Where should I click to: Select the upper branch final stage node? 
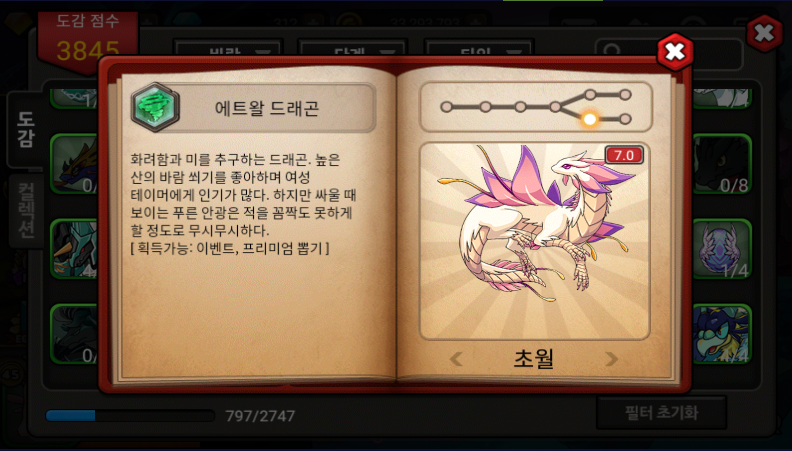(x=625, y=94)
